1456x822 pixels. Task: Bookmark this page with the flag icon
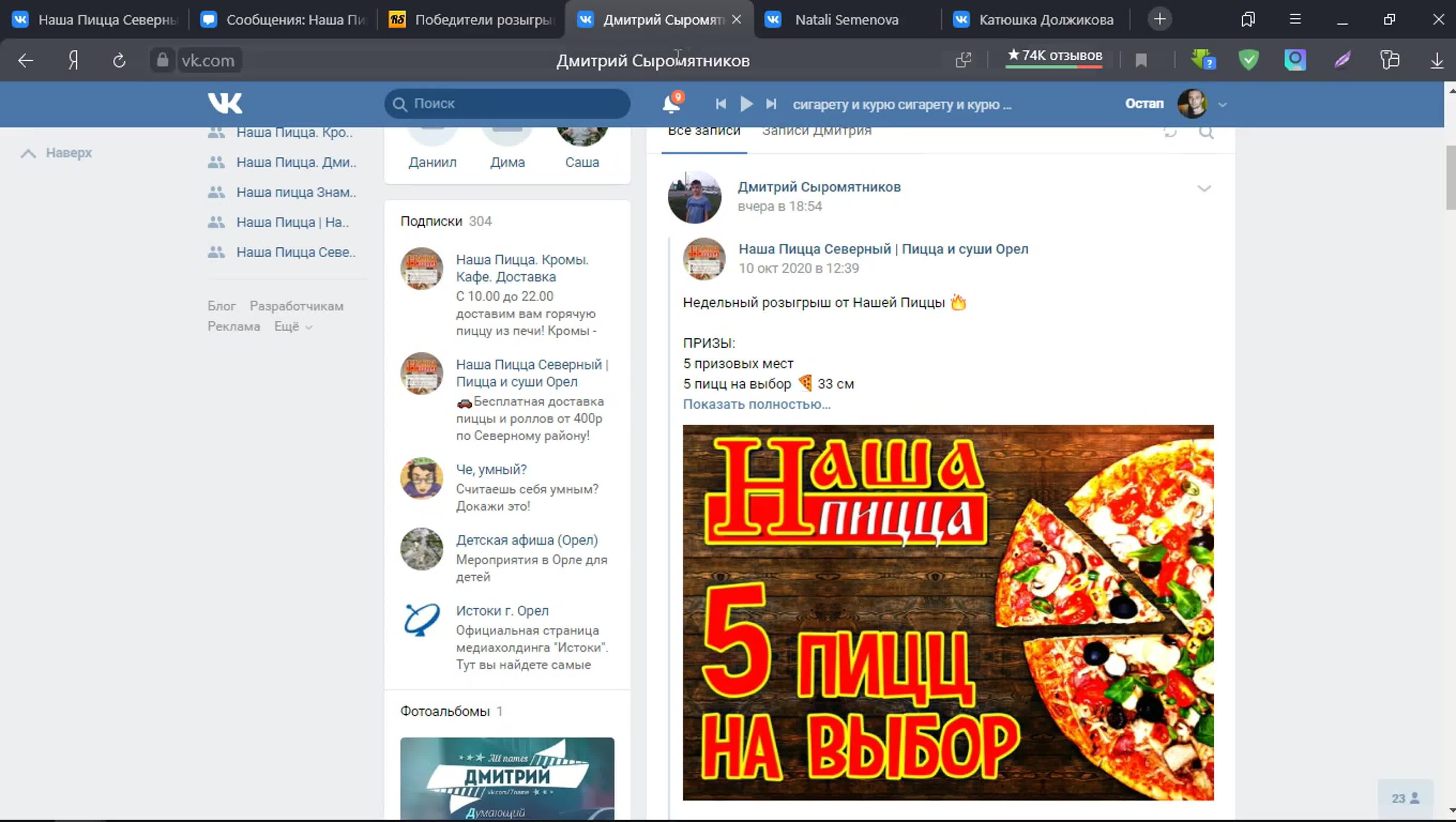click(1141, 60)
